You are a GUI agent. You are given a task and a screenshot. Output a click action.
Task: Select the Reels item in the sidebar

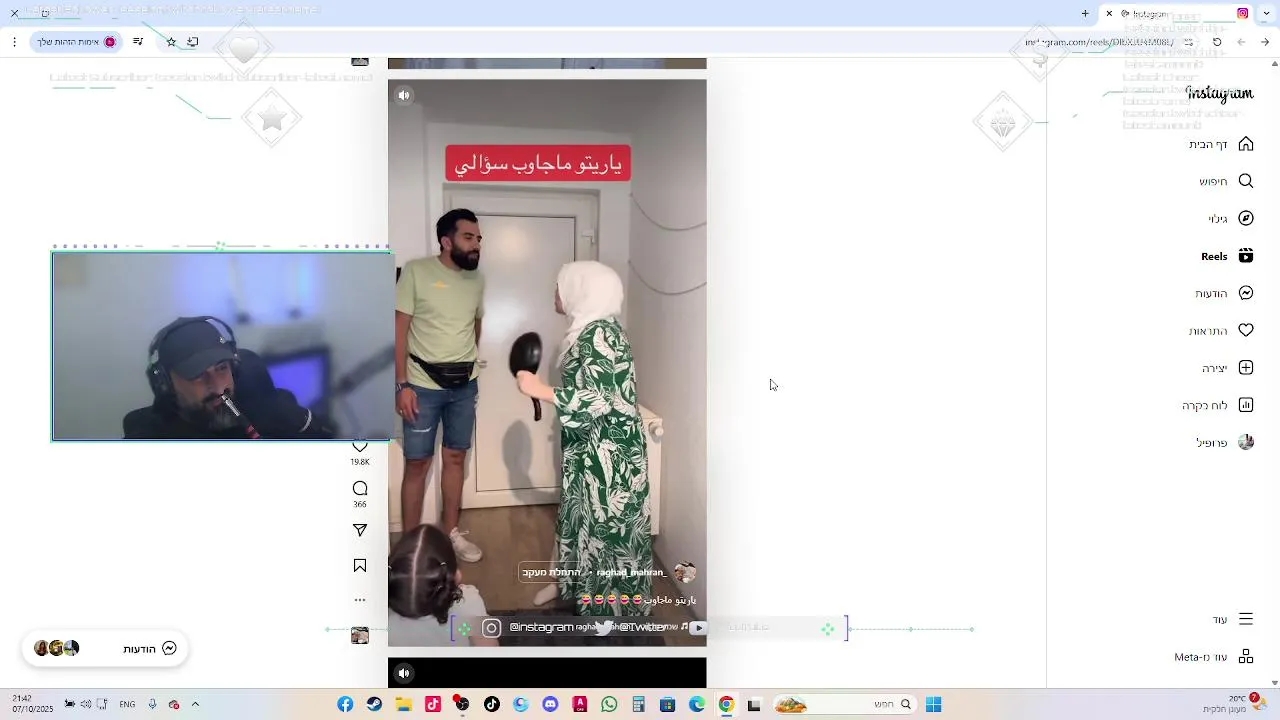coord(1227,256)
